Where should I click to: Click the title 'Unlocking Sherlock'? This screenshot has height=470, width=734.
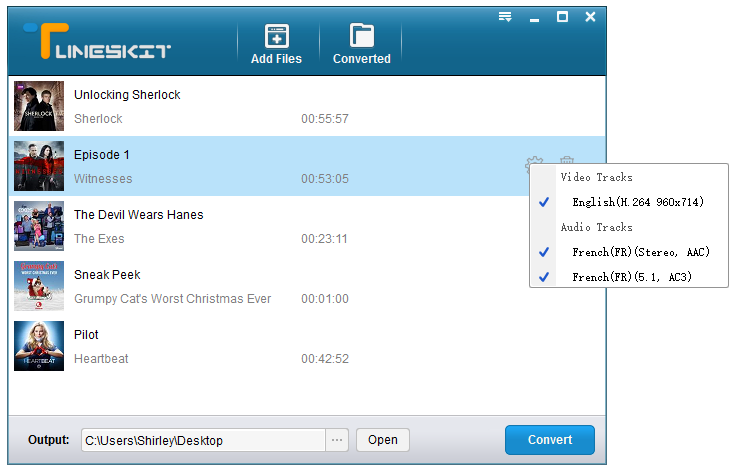pos(127,95)
